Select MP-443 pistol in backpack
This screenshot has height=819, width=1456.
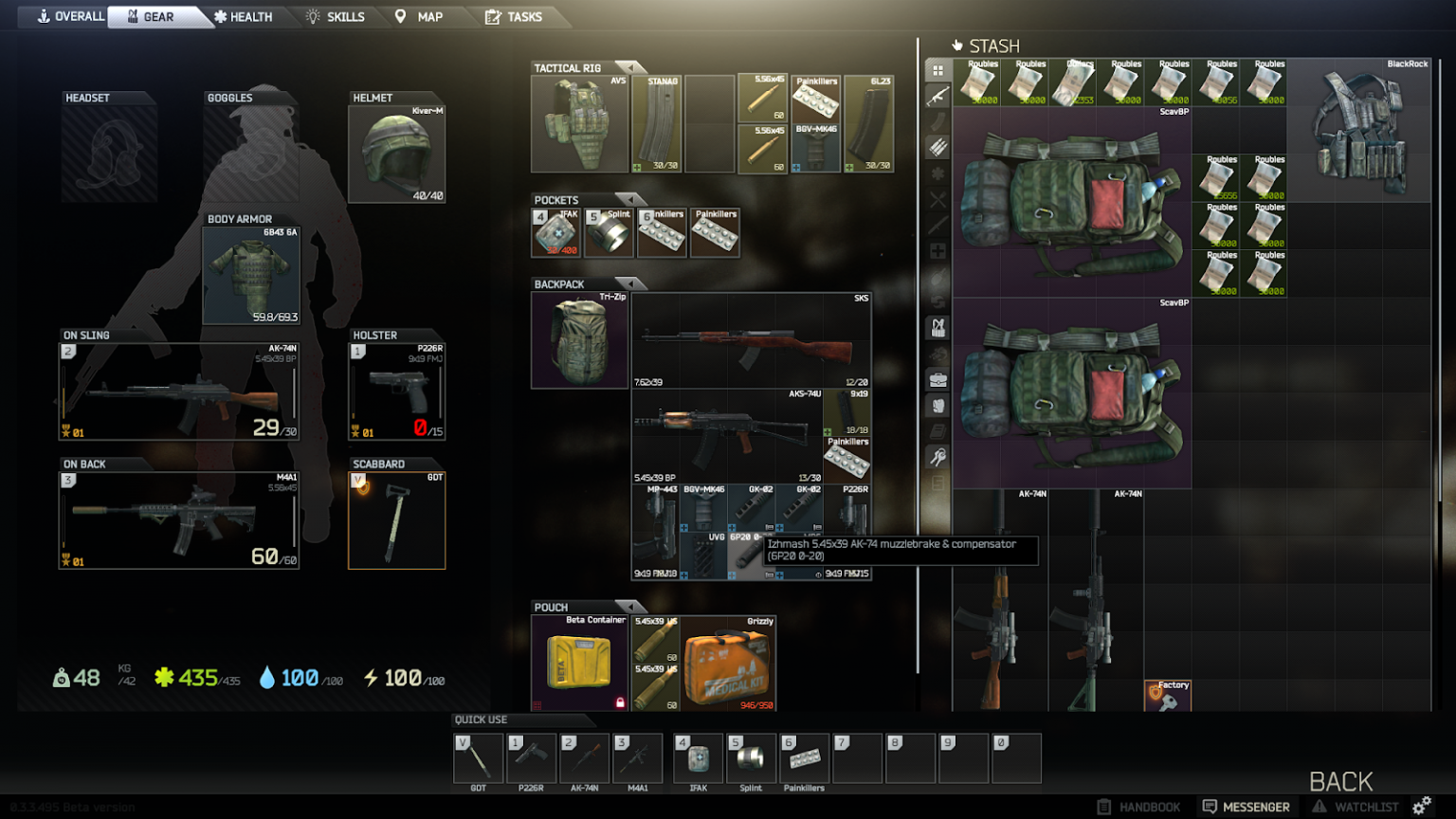tap(656, 532)
